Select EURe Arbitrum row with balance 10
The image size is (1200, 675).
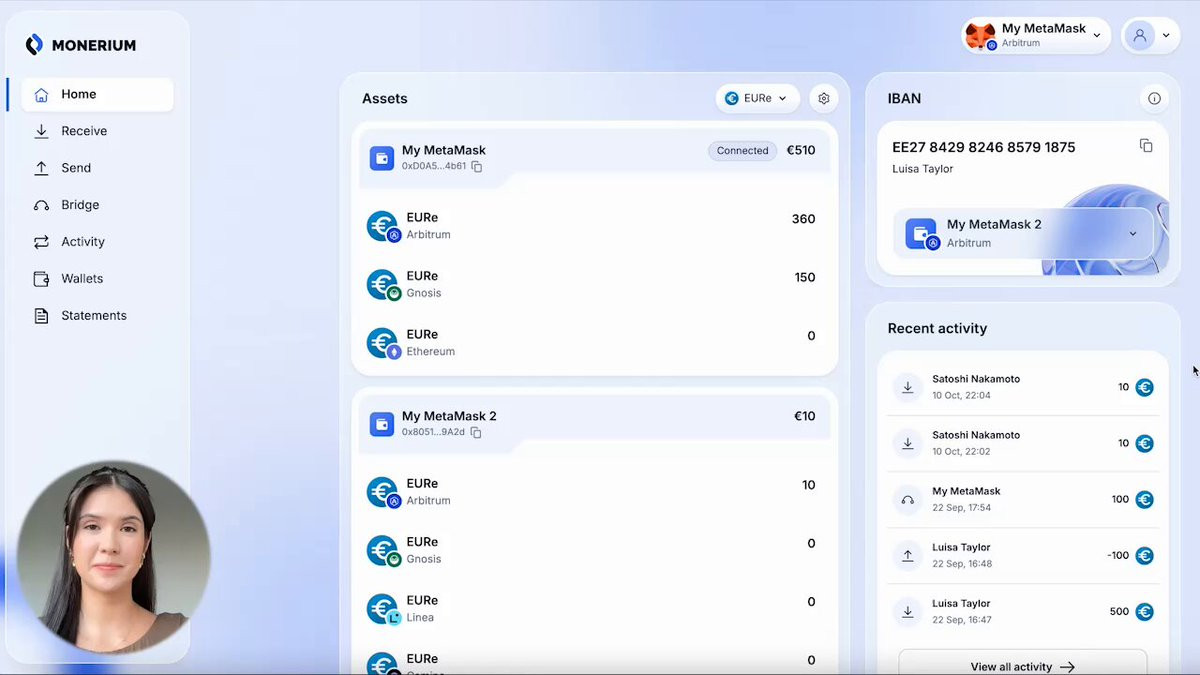click(x=594, y=492)
